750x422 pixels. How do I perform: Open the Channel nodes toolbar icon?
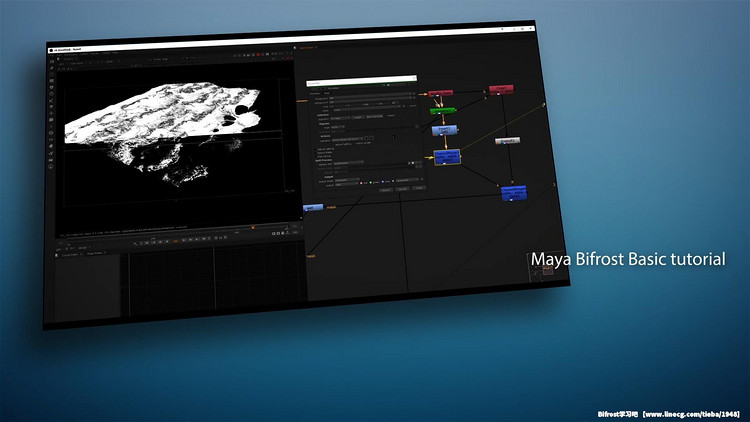(52, 80)
